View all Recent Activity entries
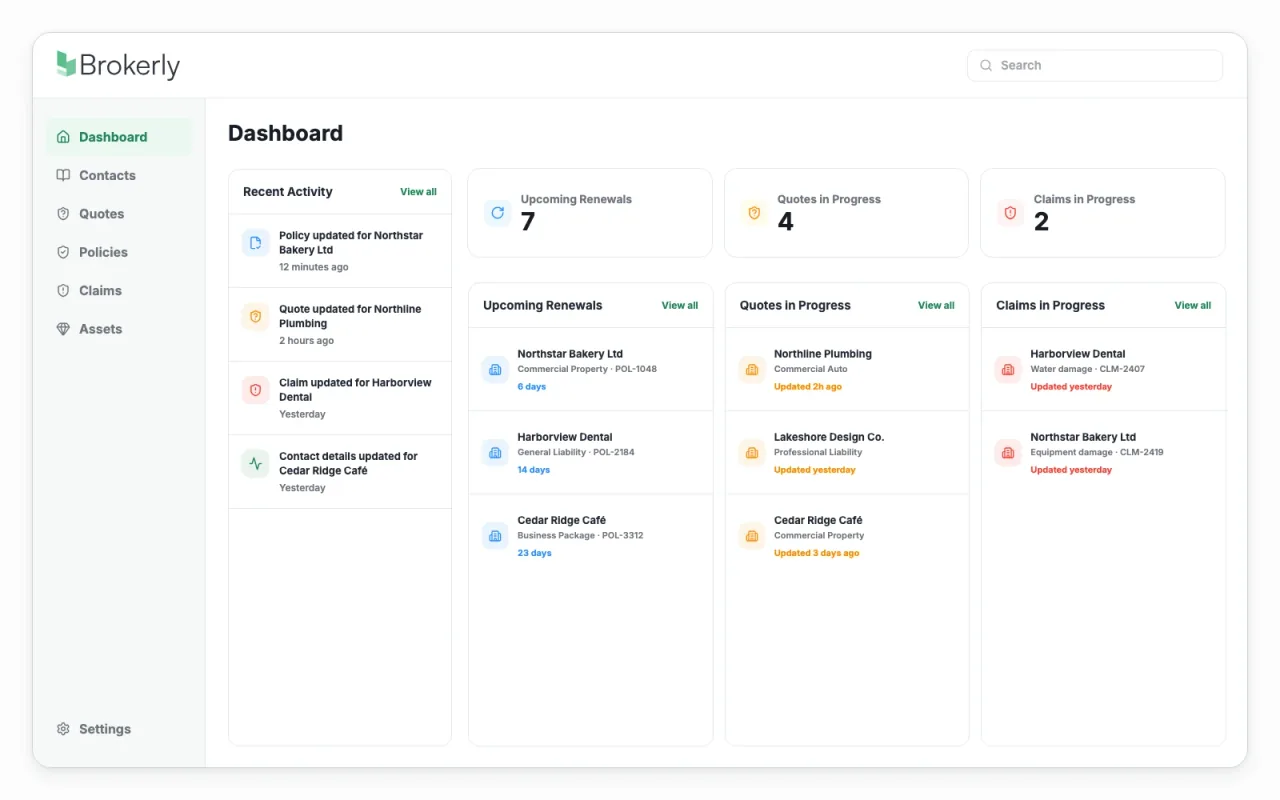This screenshot has height=800, width=1280. point(418,192)
